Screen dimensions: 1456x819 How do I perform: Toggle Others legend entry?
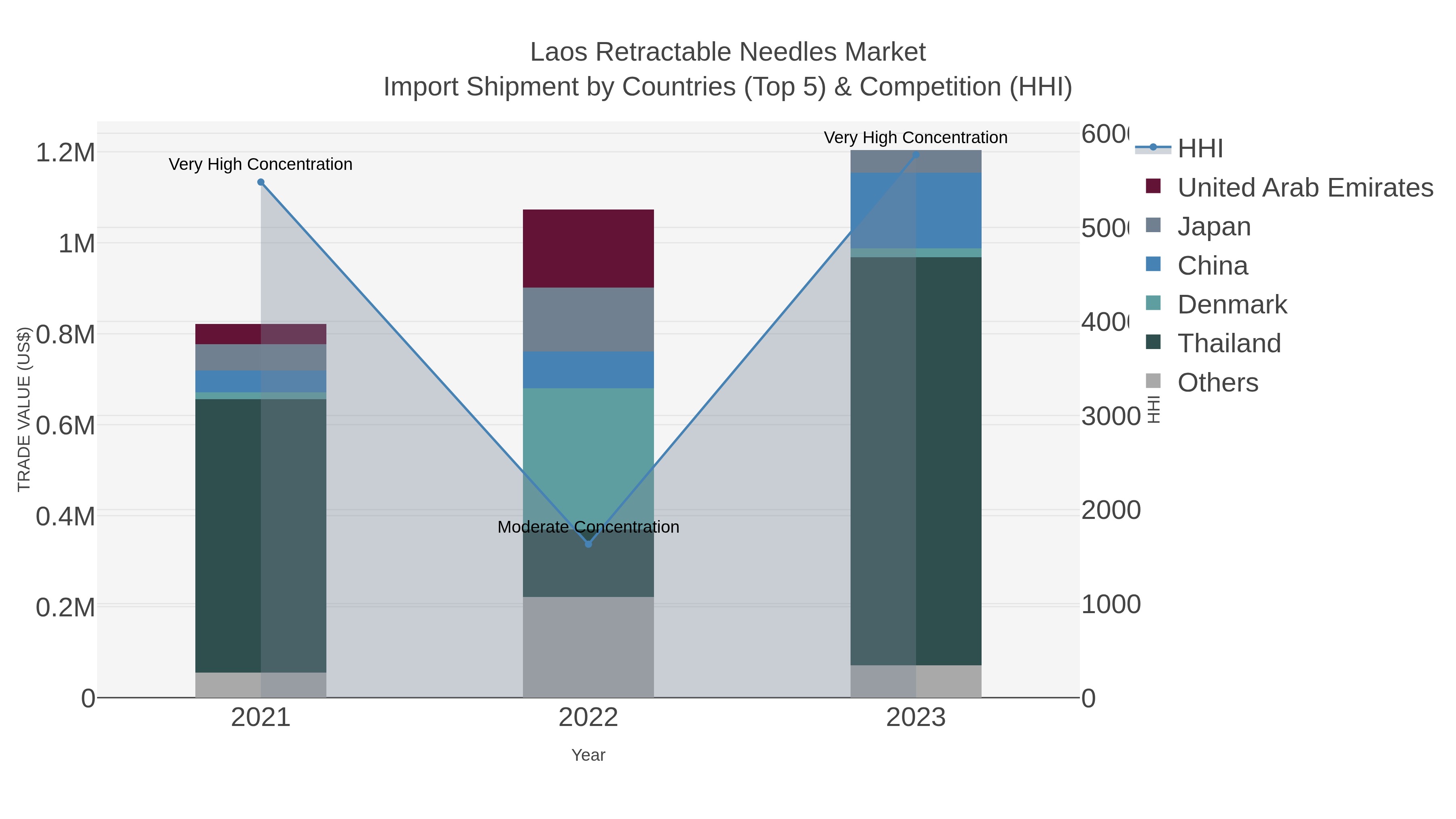[x=1202, y=383]
